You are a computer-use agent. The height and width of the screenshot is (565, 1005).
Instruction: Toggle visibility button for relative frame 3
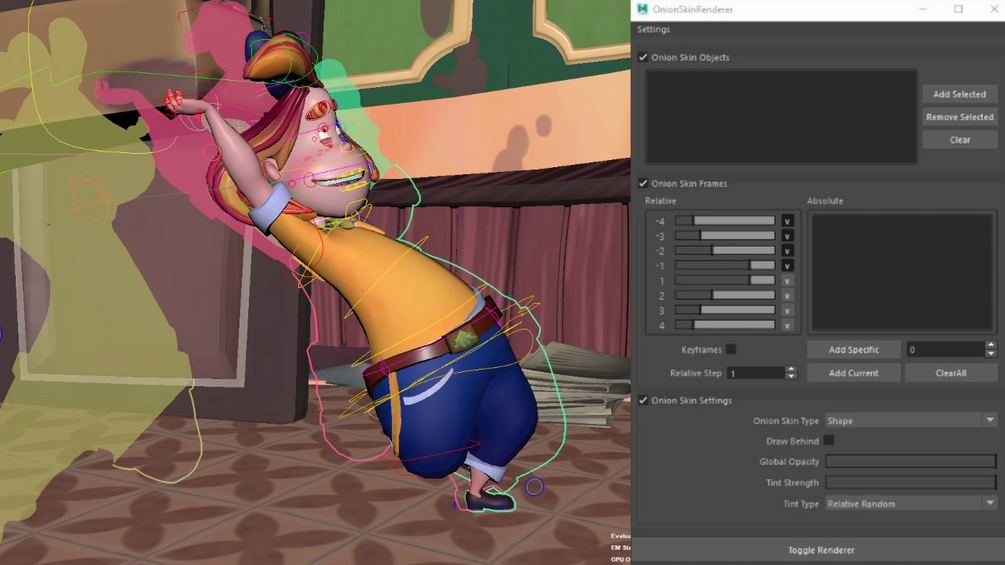pos(787,310)
